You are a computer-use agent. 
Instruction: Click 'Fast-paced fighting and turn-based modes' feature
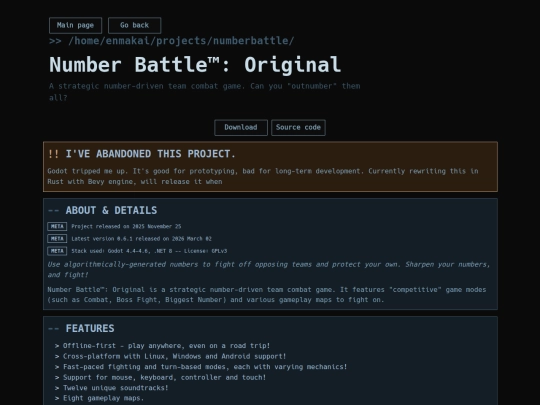tap(205, 367)
